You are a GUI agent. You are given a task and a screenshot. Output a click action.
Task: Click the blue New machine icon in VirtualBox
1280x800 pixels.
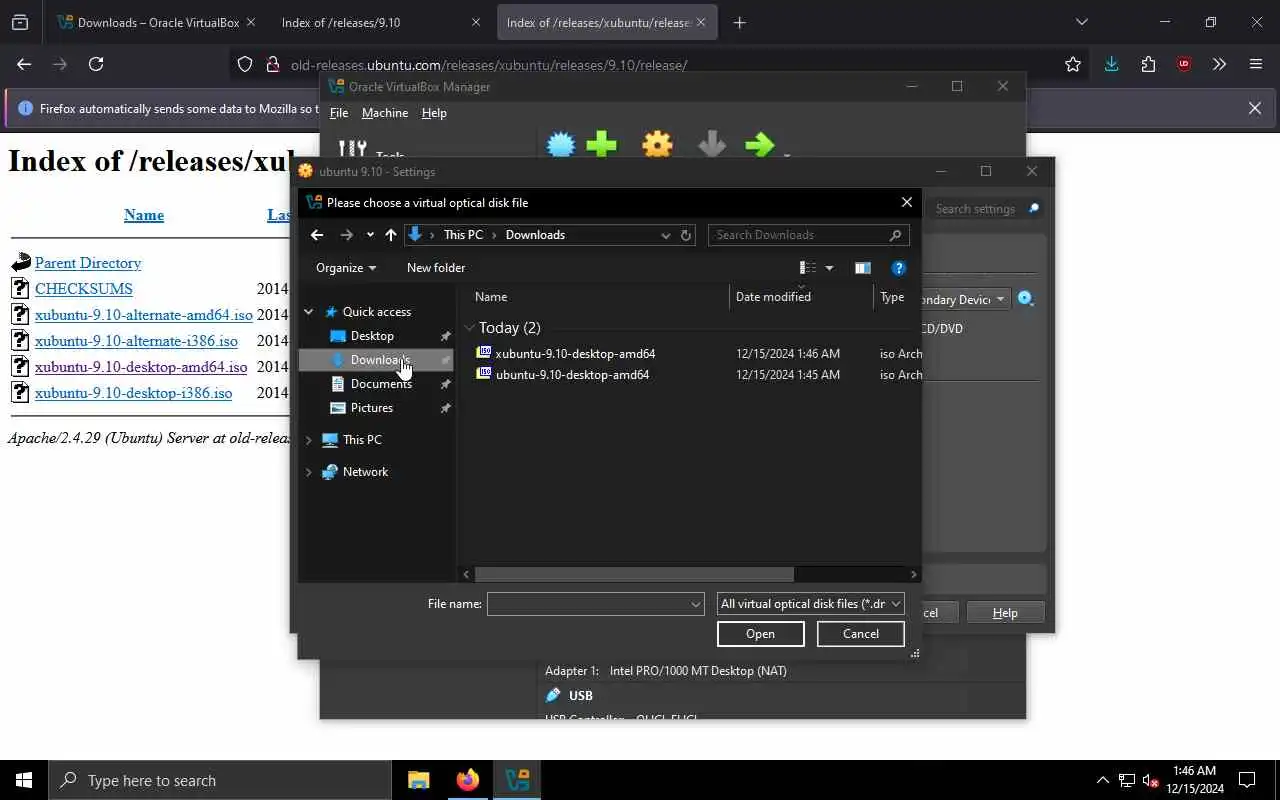561,146
